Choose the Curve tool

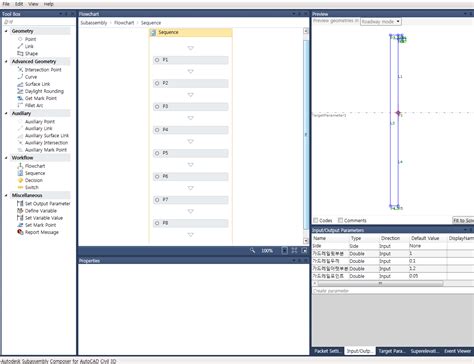point(31,77)
